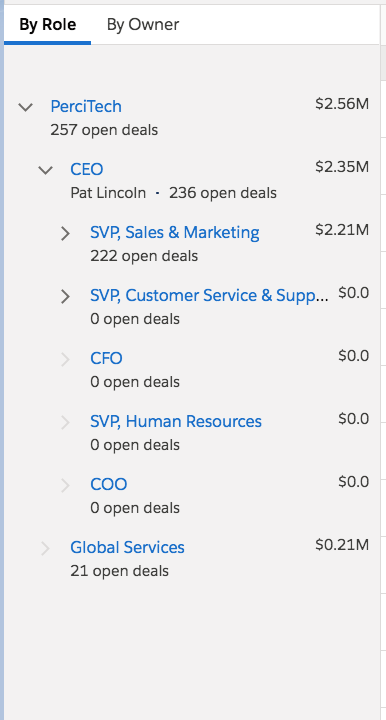Open the Global Services link
The width and height of the screenshot is (386, 720).
[127, 547]
